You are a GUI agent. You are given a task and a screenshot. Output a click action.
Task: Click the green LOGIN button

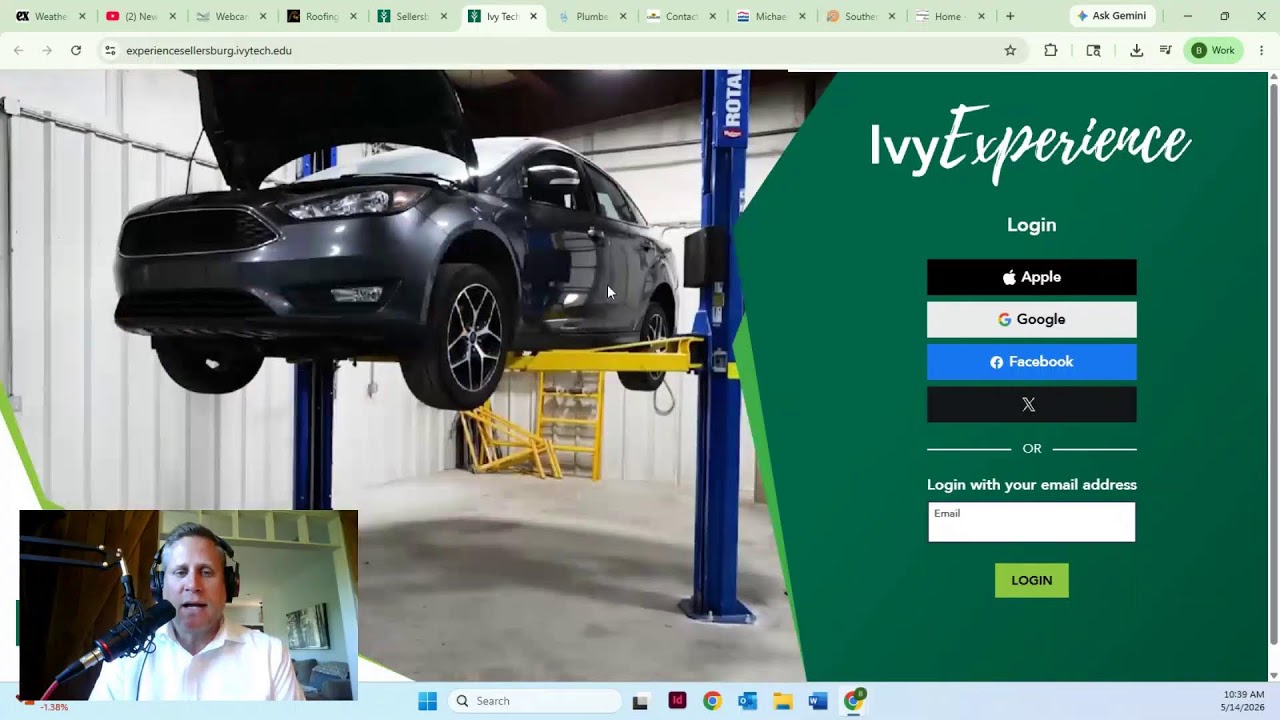coord(1031,580)
